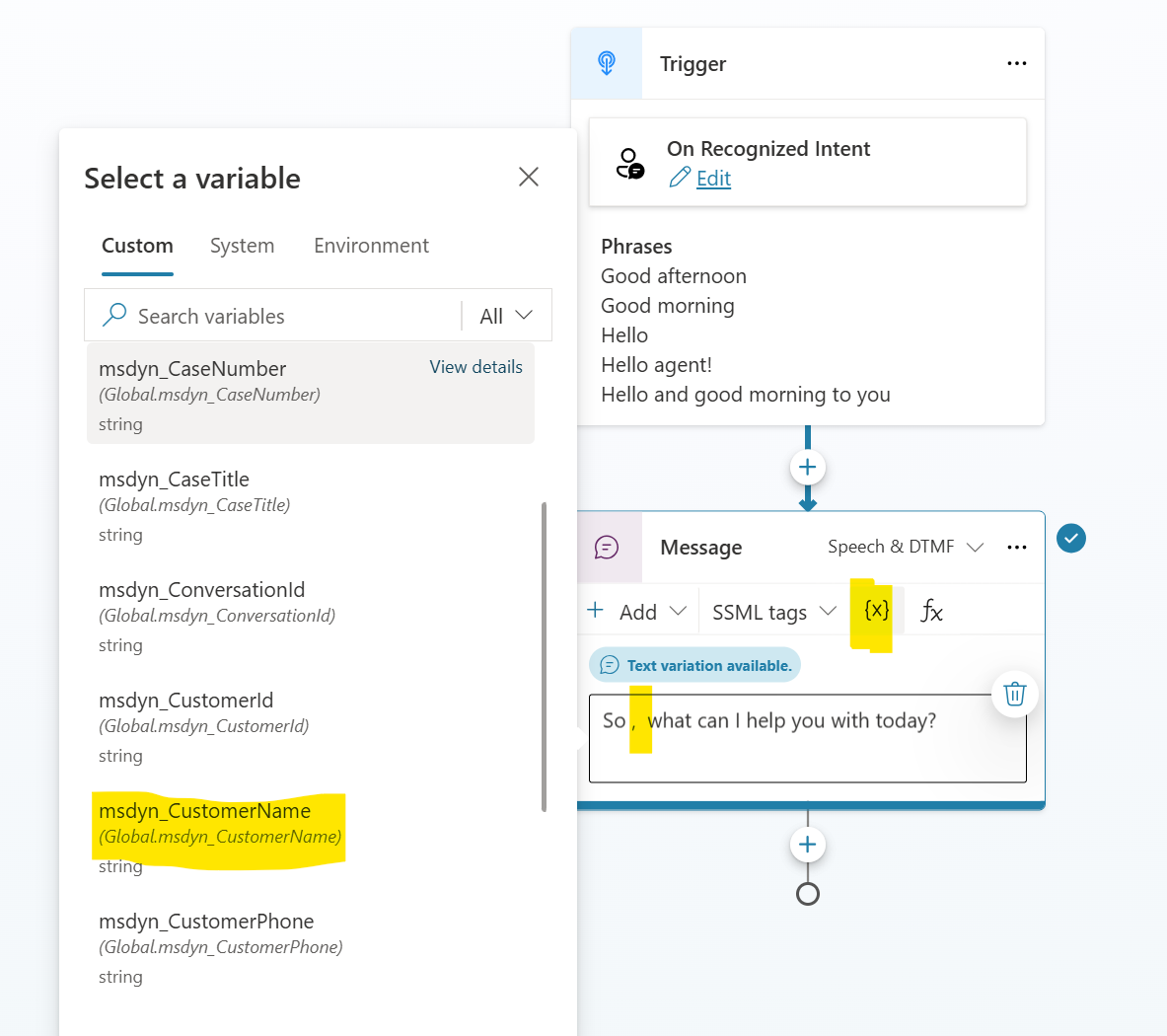Open the Message node three-dot menu
The image size is (1167, 1036).
(x=1017, y=547)
